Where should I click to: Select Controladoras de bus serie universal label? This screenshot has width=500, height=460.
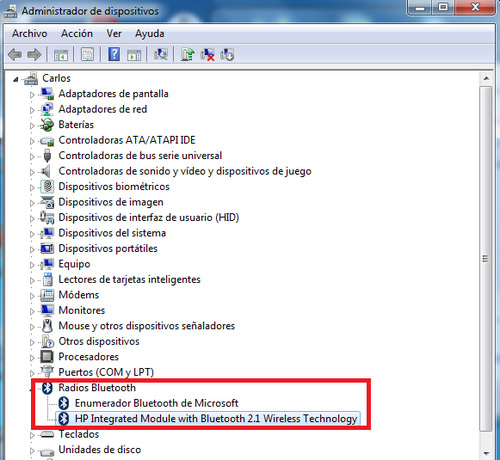pyautogui.click(x=140, y=156)
